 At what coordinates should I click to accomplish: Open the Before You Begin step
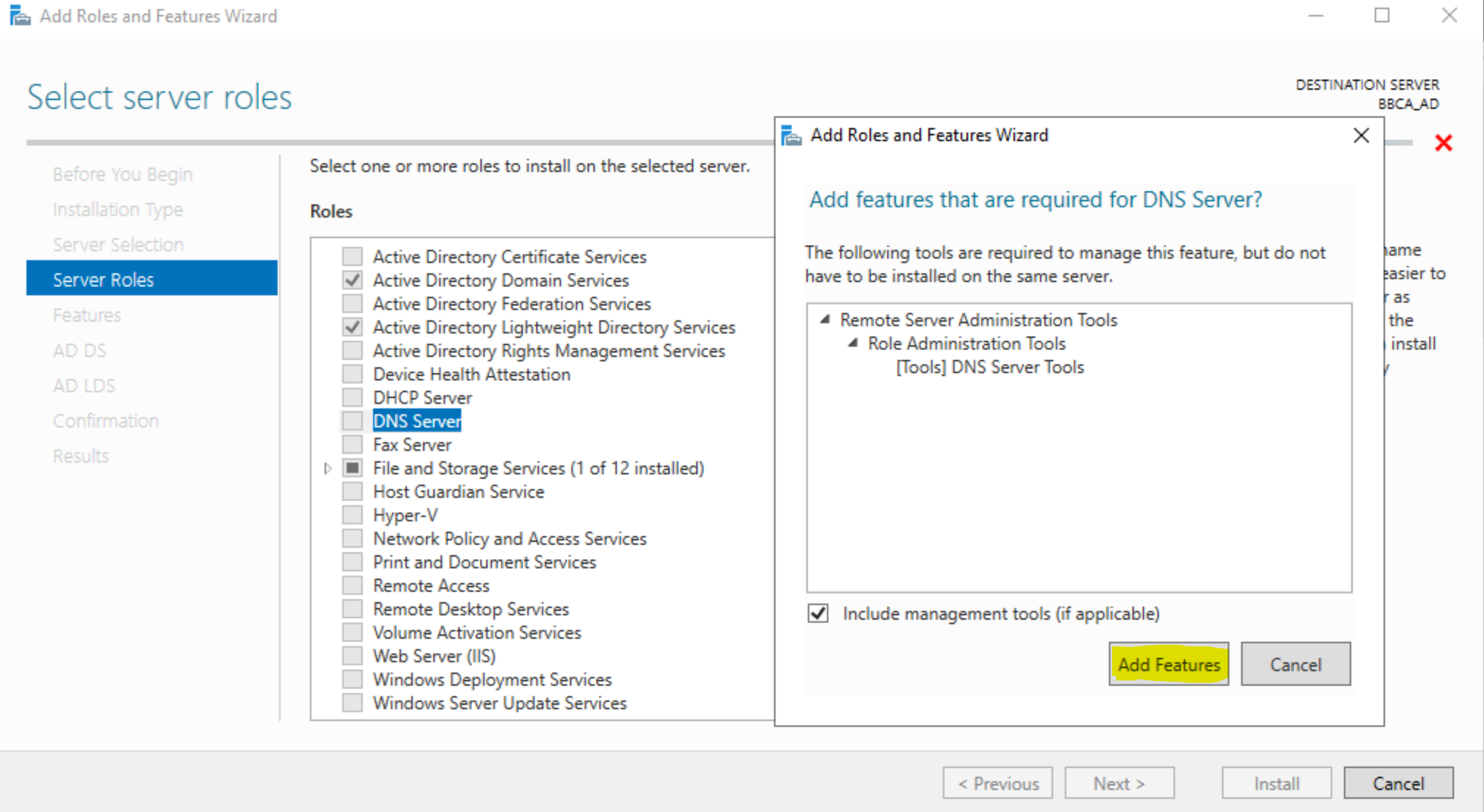pyautogui.click(x=123, y=174)
